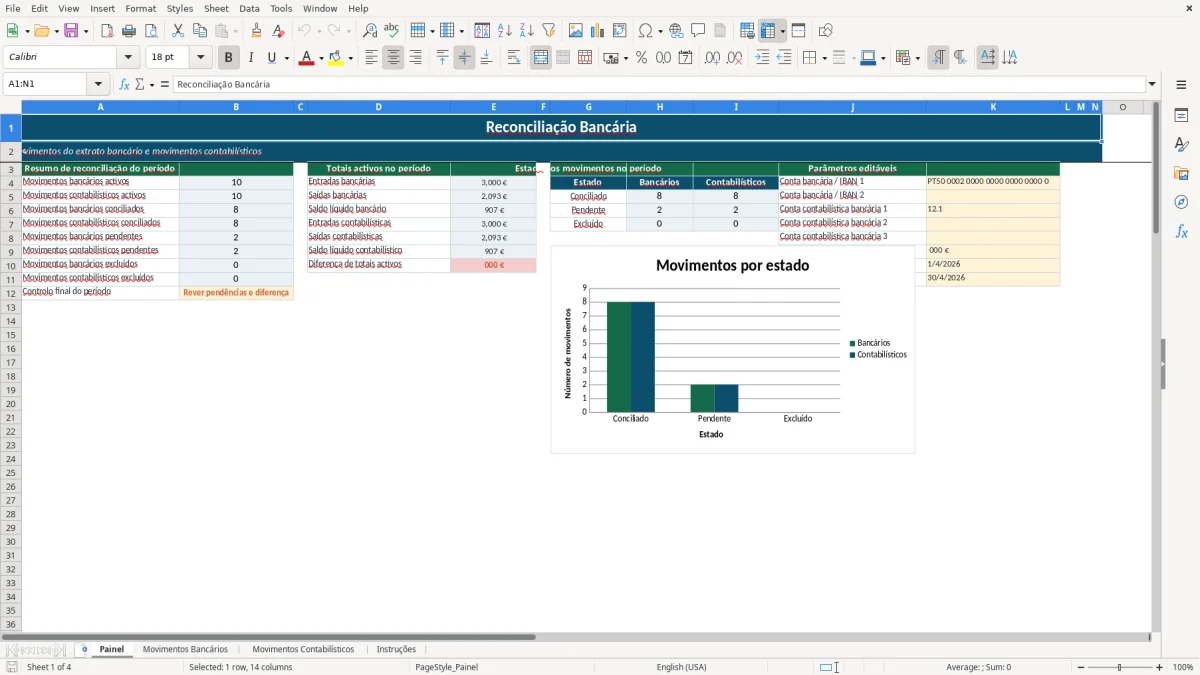The width and height of the screenshot is (1200, 675).
Task: Format cell as percent
Action: pos(642,58)
